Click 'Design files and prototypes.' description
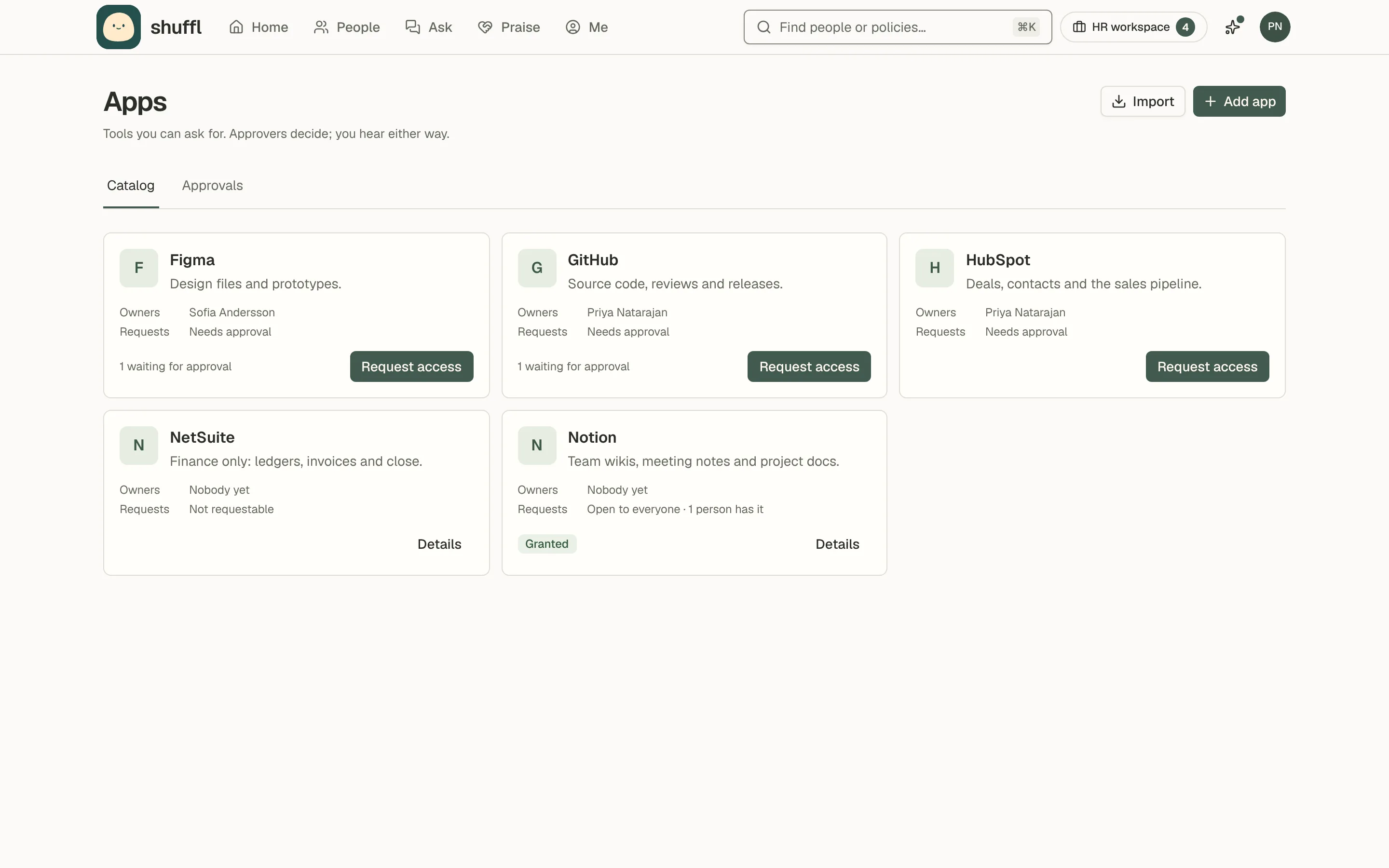The image size is (1389, 868). click(x=256, y=284)
